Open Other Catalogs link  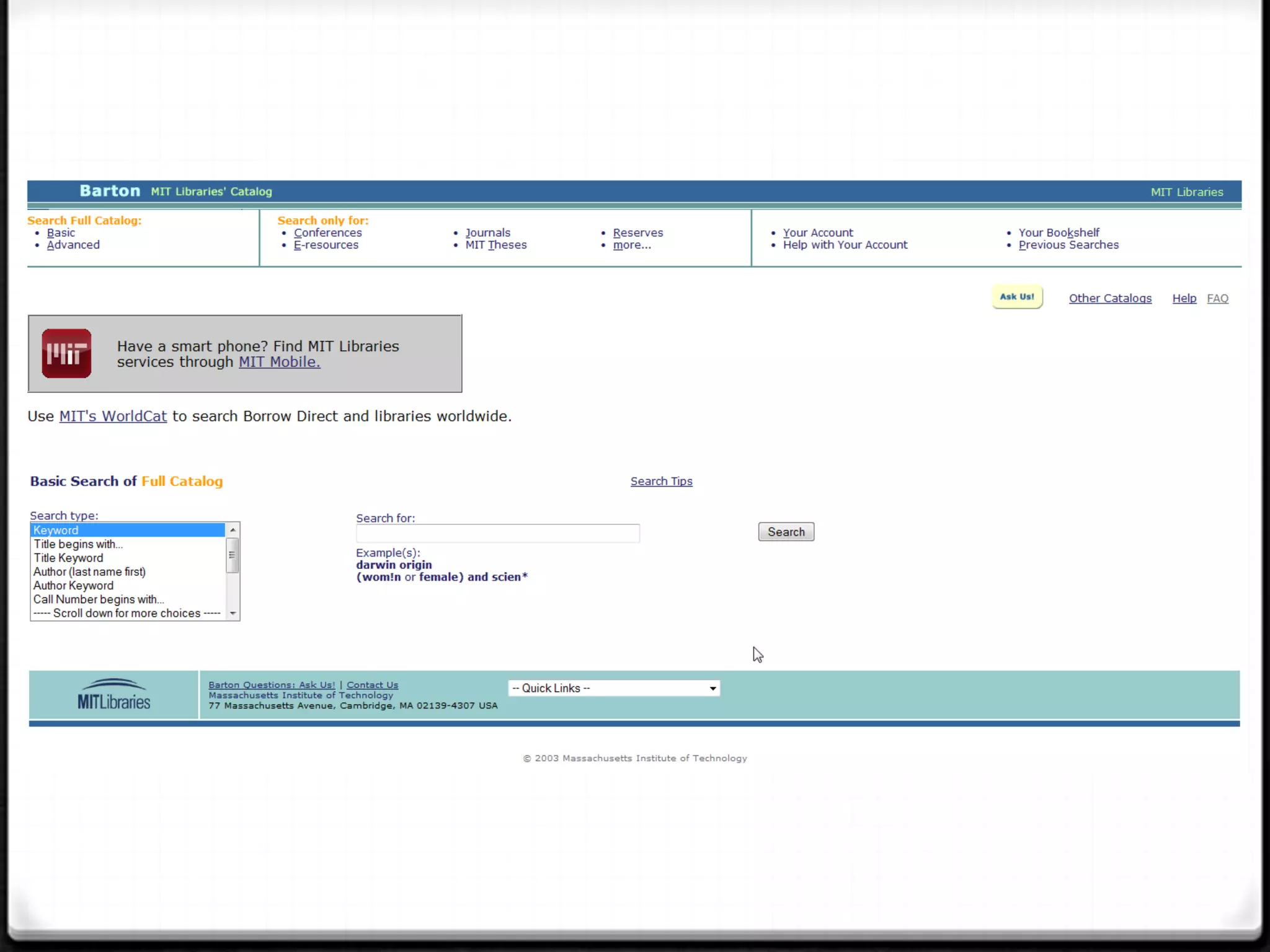tap(1109, 299)
